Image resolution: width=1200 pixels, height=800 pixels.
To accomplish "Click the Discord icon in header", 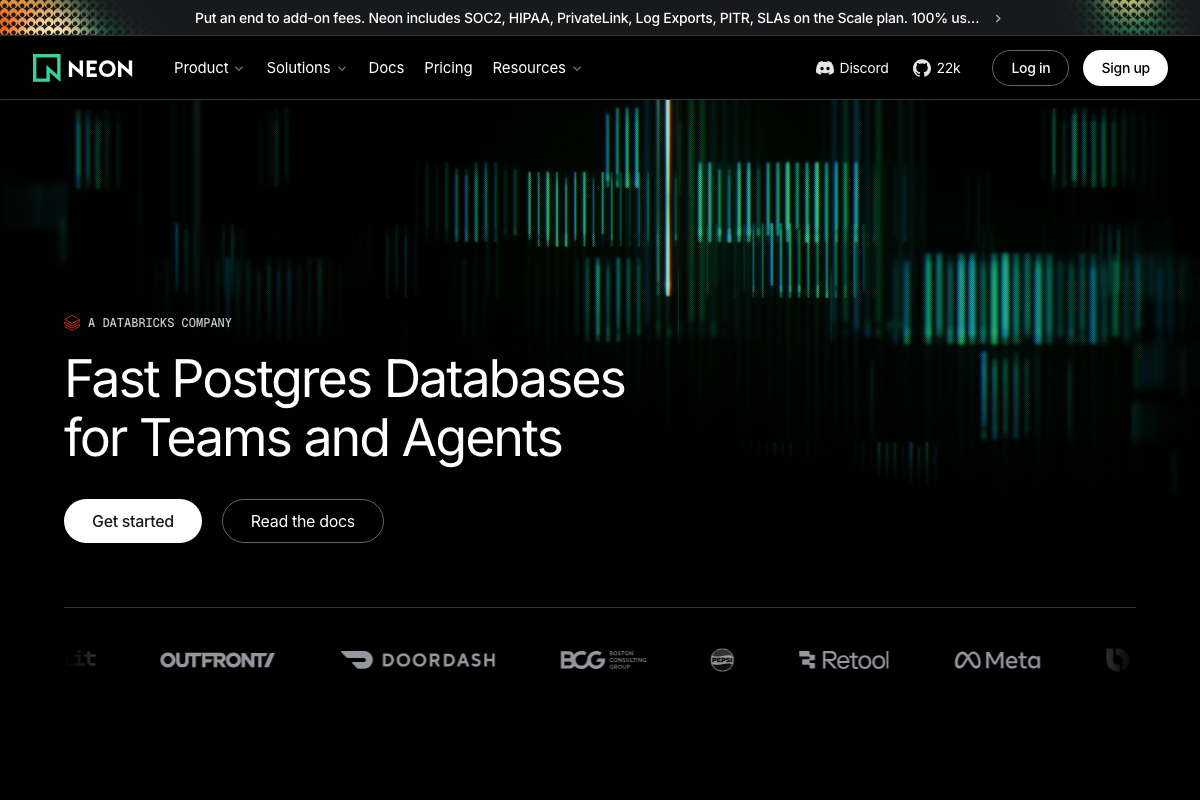I will pyautogui.click(x=825, y=68).
